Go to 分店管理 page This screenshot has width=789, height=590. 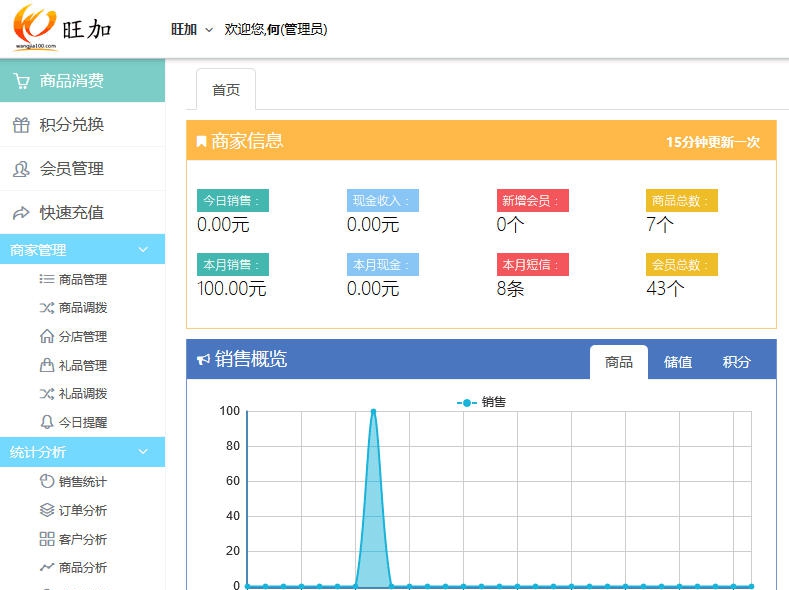coord(83,336)
